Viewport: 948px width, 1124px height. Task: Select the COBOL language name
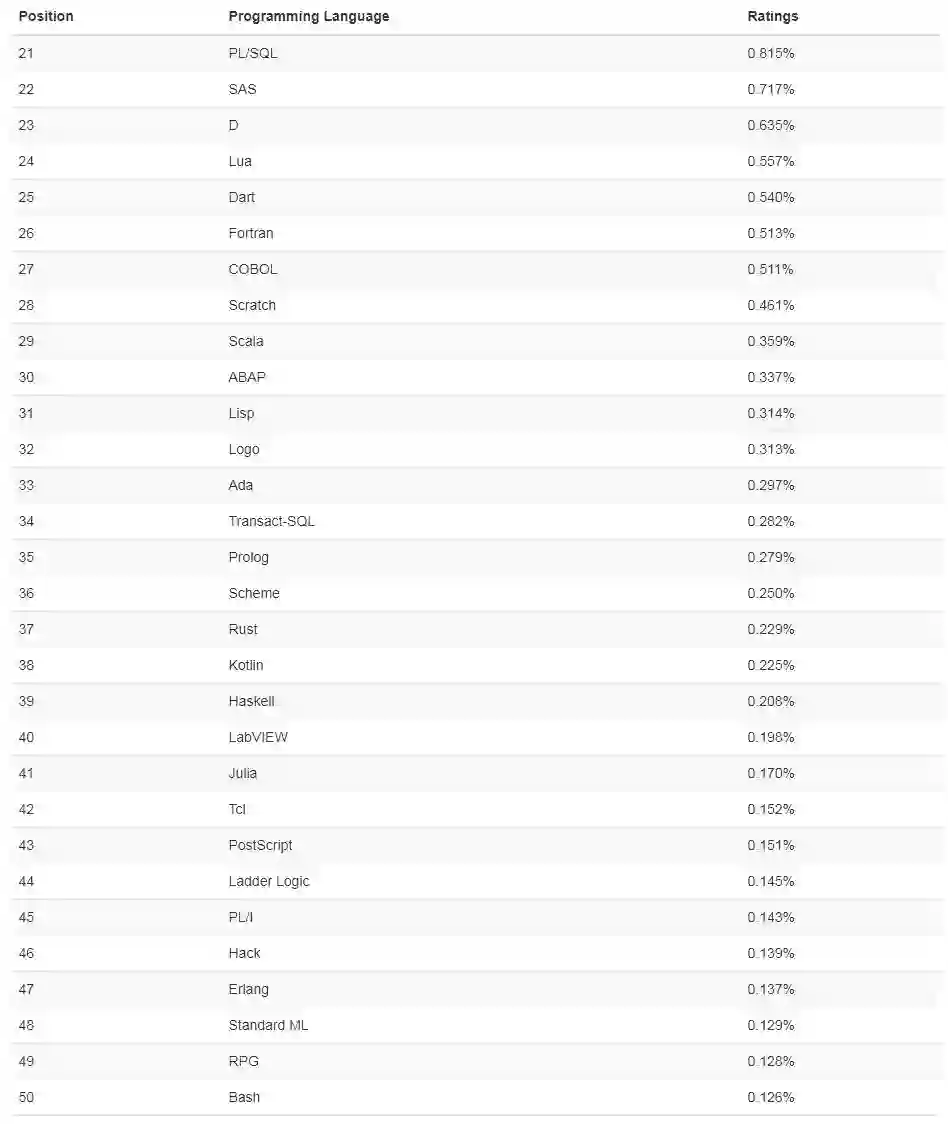coord(253,269)
